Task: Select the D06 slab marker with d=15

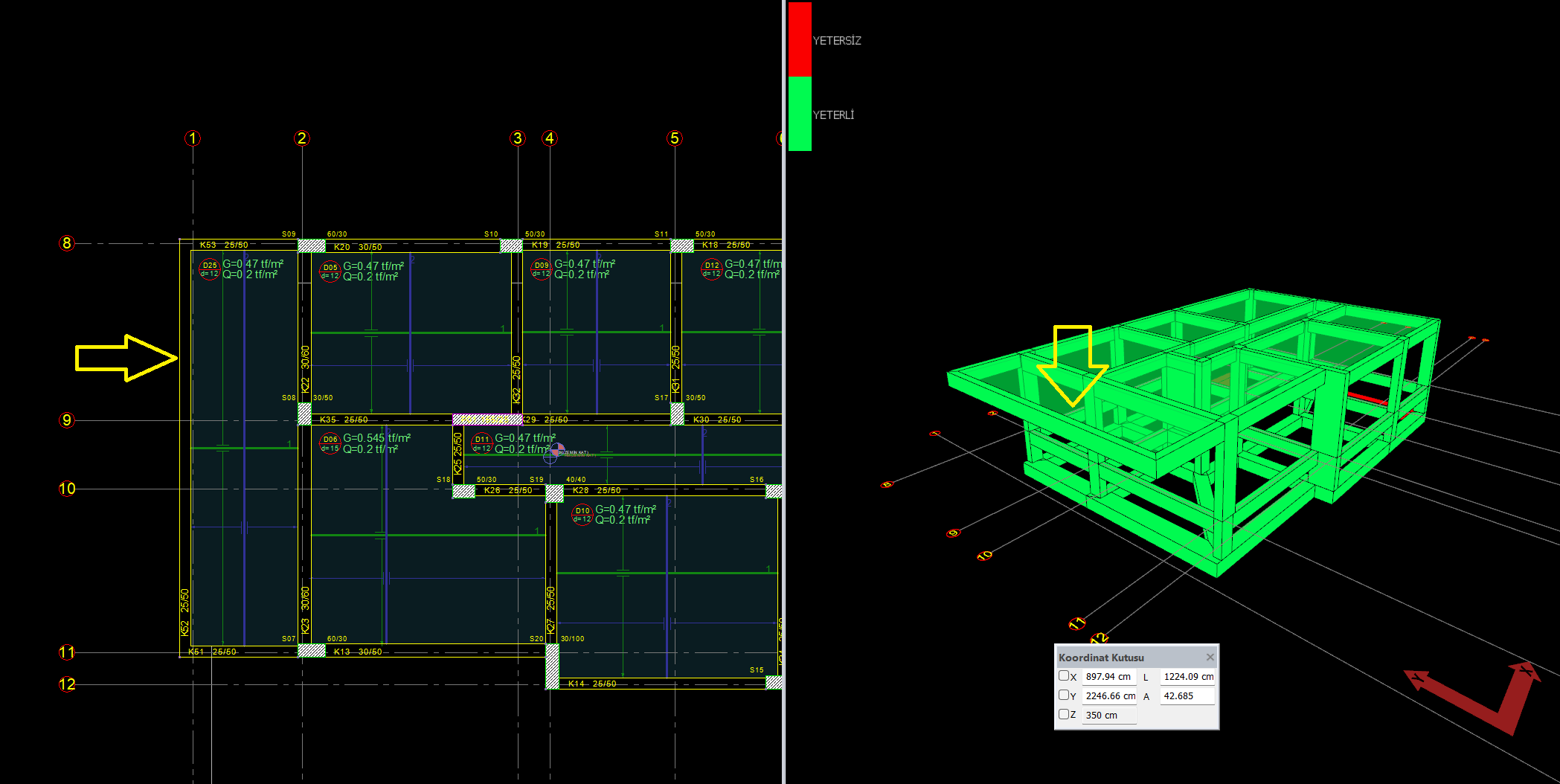Action: (330, 444)
